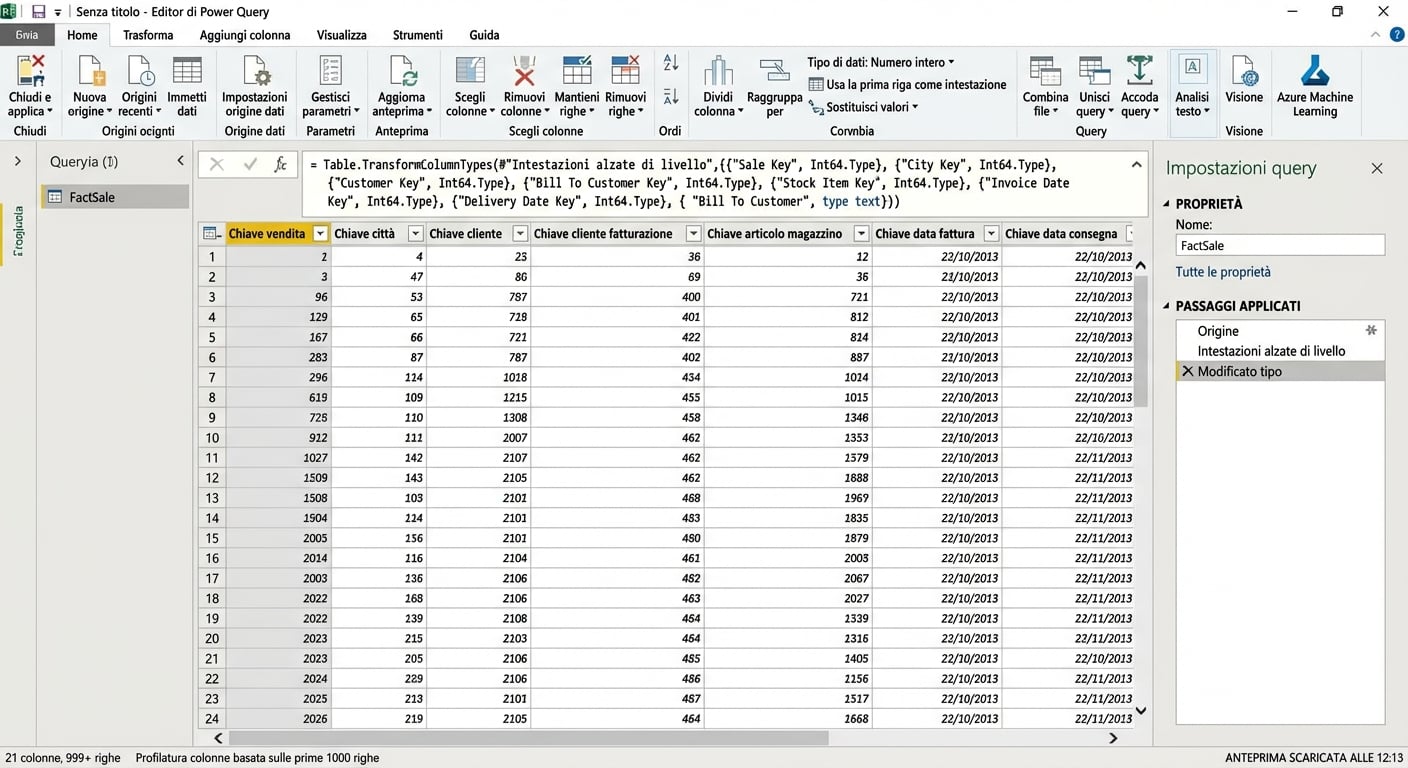
Task: Open Azure Machine Learning
Action: pyautogui.click(x=1315, y=86)
